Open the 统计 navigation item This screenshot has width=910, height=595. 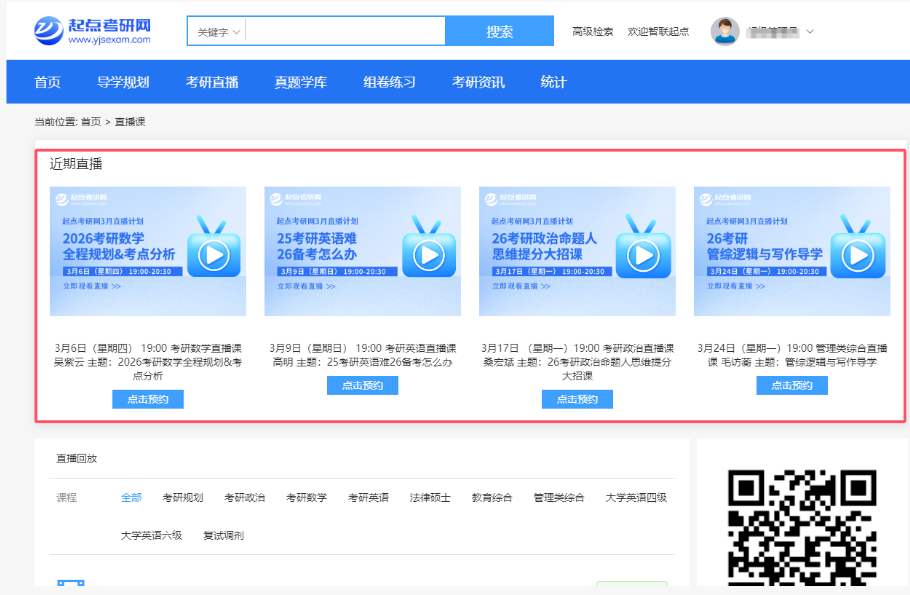553,82
